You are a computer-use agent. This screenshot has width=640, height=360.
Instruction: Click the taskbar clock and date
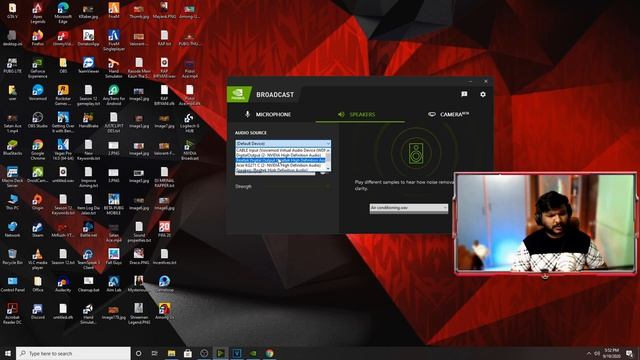tap(612, 353)
